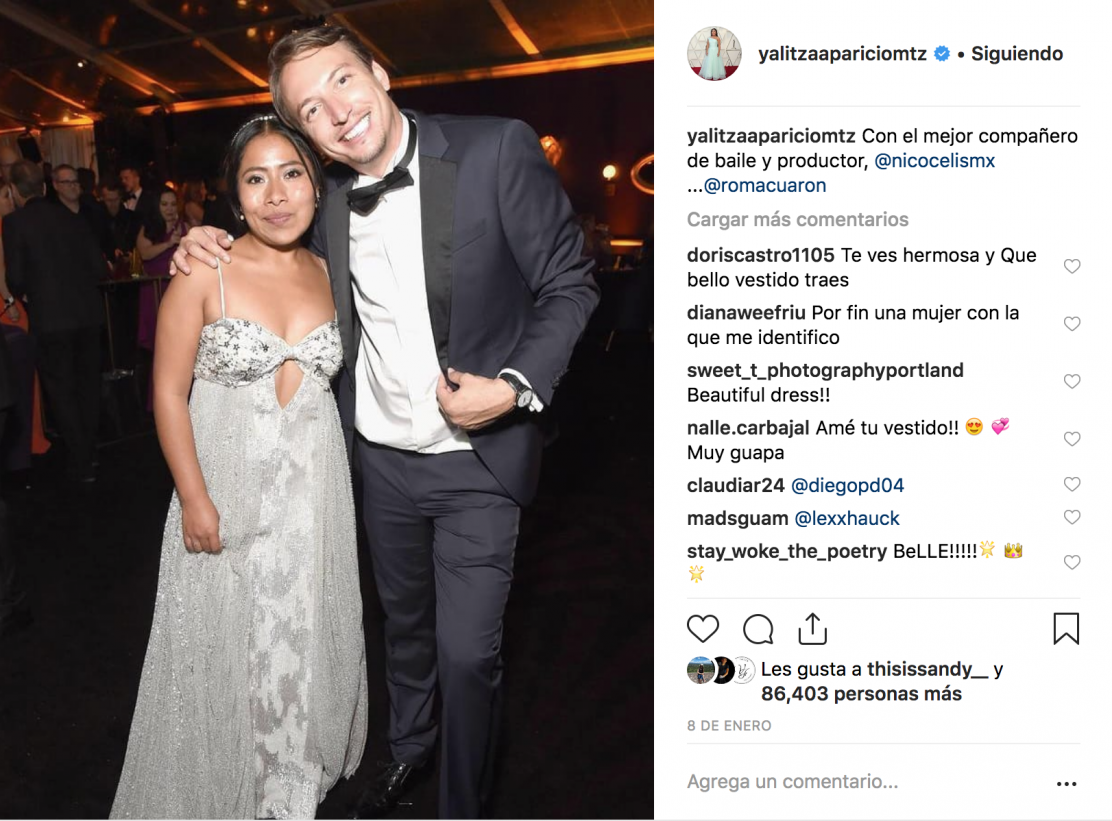Image resolution: width=1112 pixels, height=821 pixels.
Task: Open the @diegopd04 tagged profile
Action: tap(847, 486)
